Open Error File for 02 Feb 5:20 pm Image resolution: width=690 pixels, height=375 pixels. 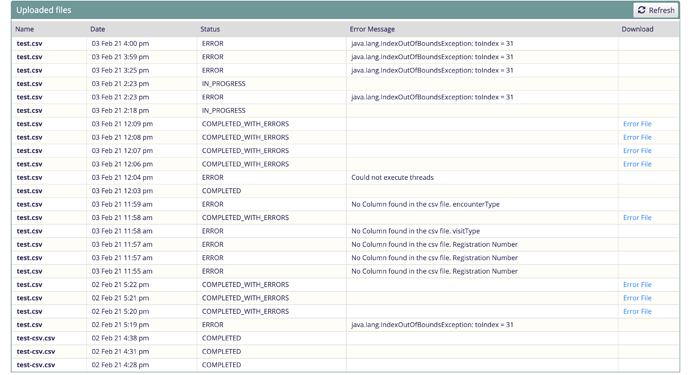637,312
